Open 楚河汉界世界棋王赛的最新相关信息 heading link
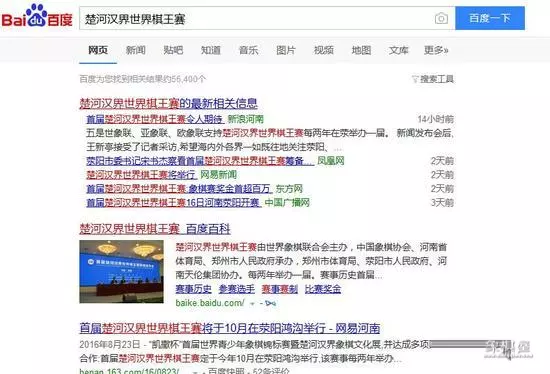 click(168, 103)
